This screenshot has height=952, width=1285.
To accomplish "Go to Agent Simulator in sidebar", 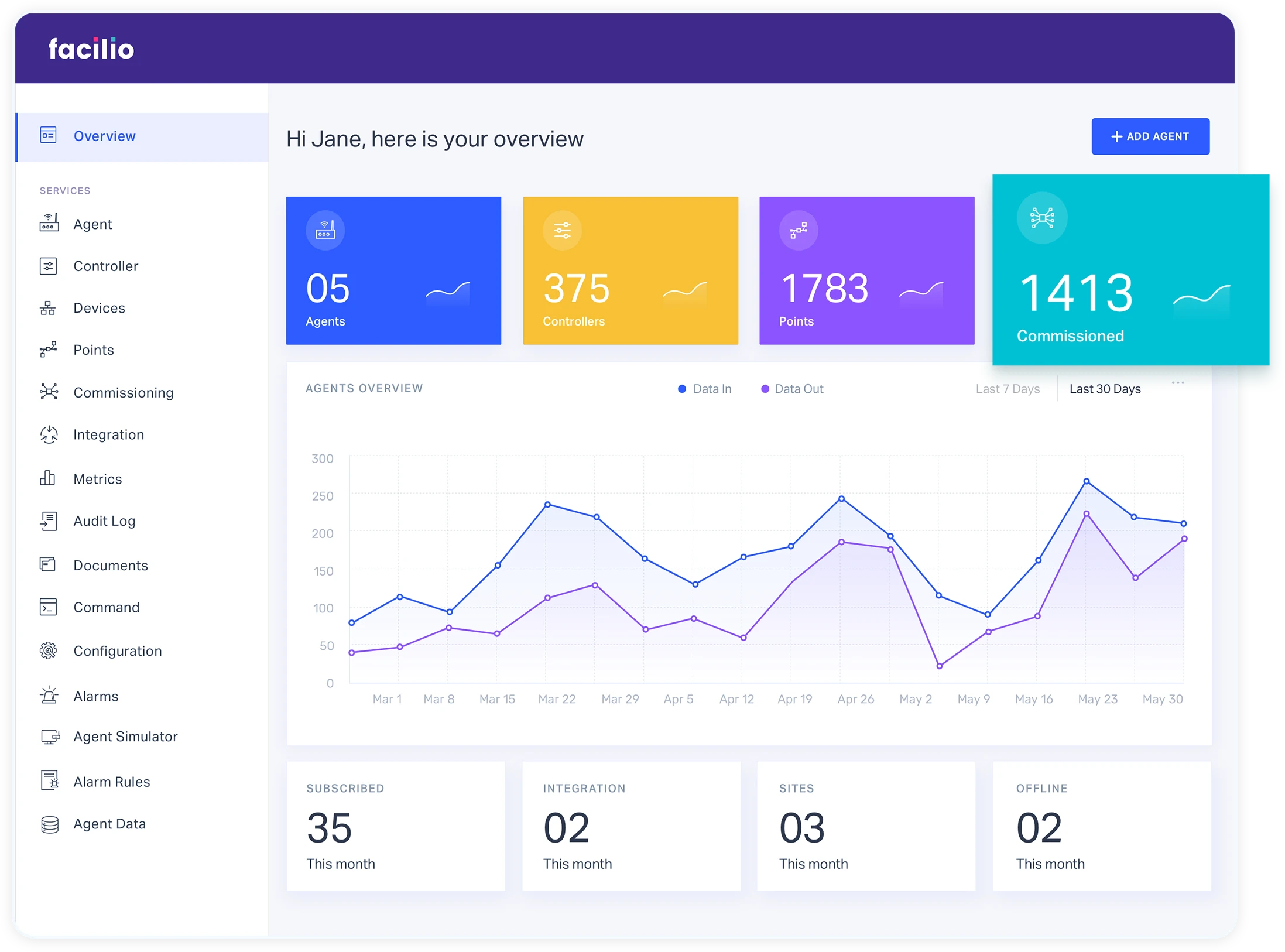I will (125, 737).
